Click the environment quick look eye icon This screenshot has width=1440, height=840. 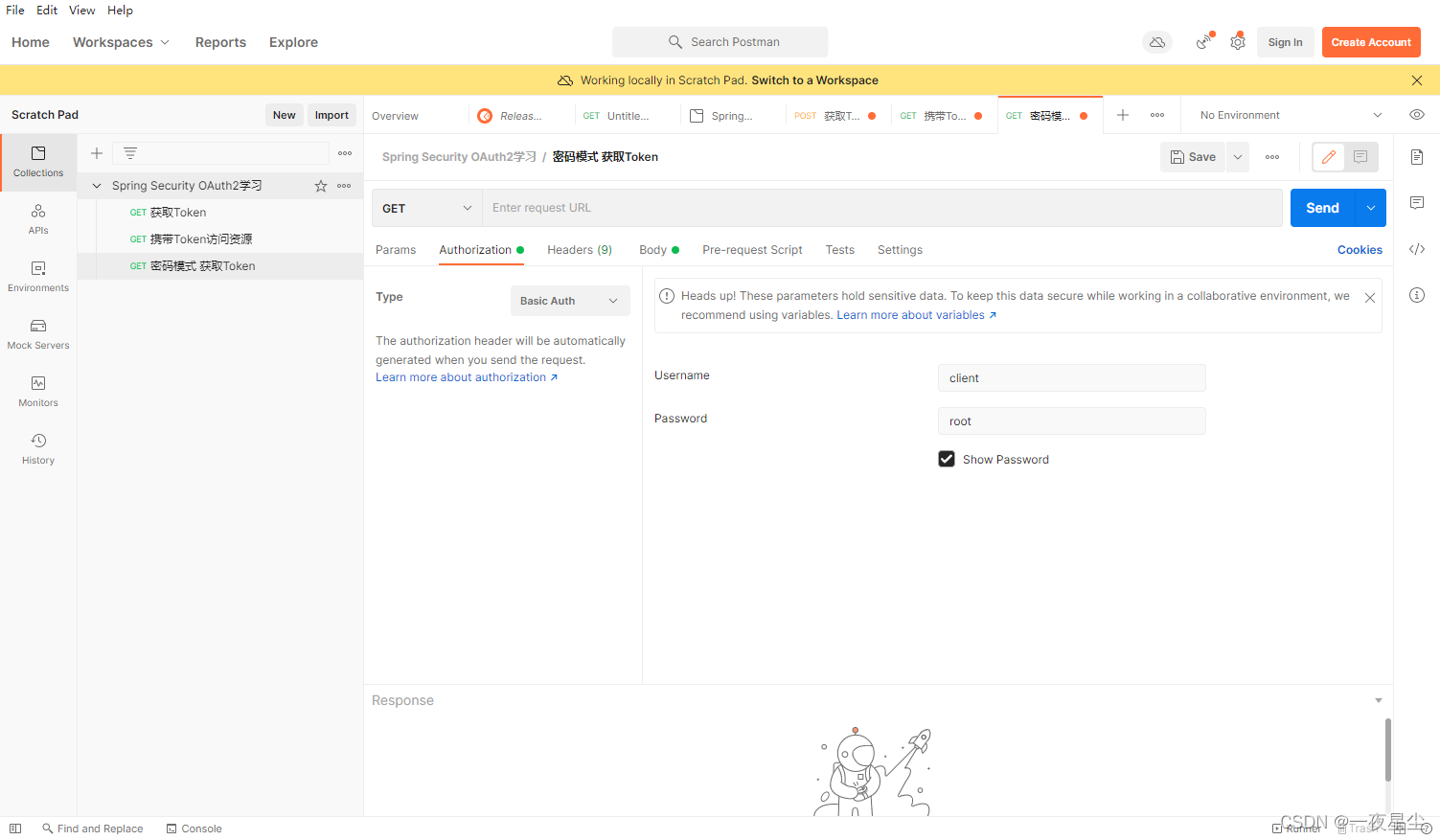click(1417, 115)
